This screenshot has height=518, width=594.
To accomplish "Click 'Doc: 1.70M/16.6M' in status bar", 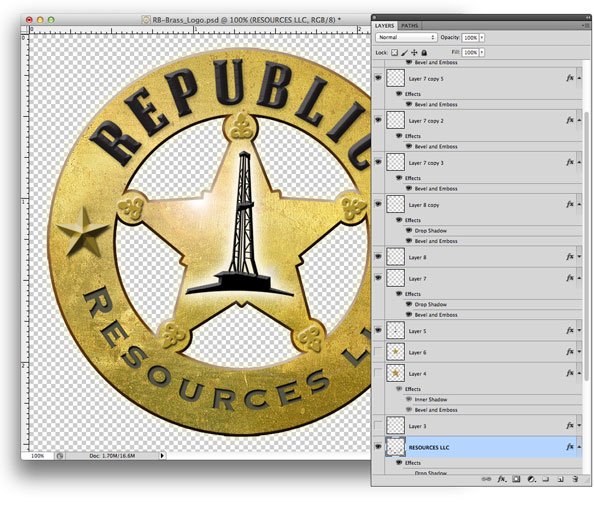I will tap(112, 455).
